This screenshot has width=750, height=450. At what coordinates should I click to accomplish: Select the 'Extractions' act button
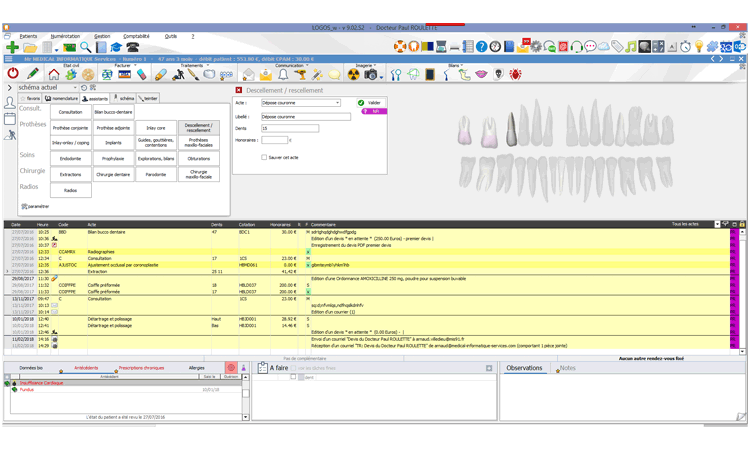(70, 174)
